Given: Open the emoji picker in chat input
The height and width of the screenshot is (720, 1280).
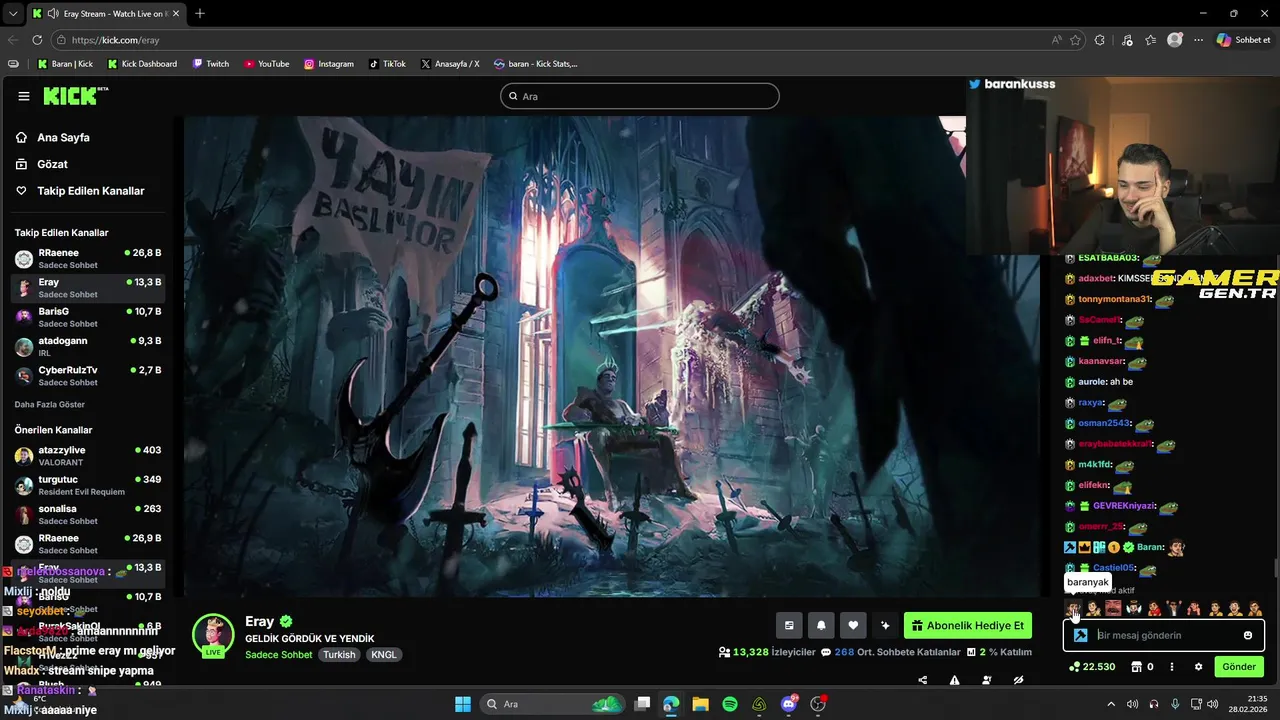Looking at the screenshot, I should pos(1248,635).
